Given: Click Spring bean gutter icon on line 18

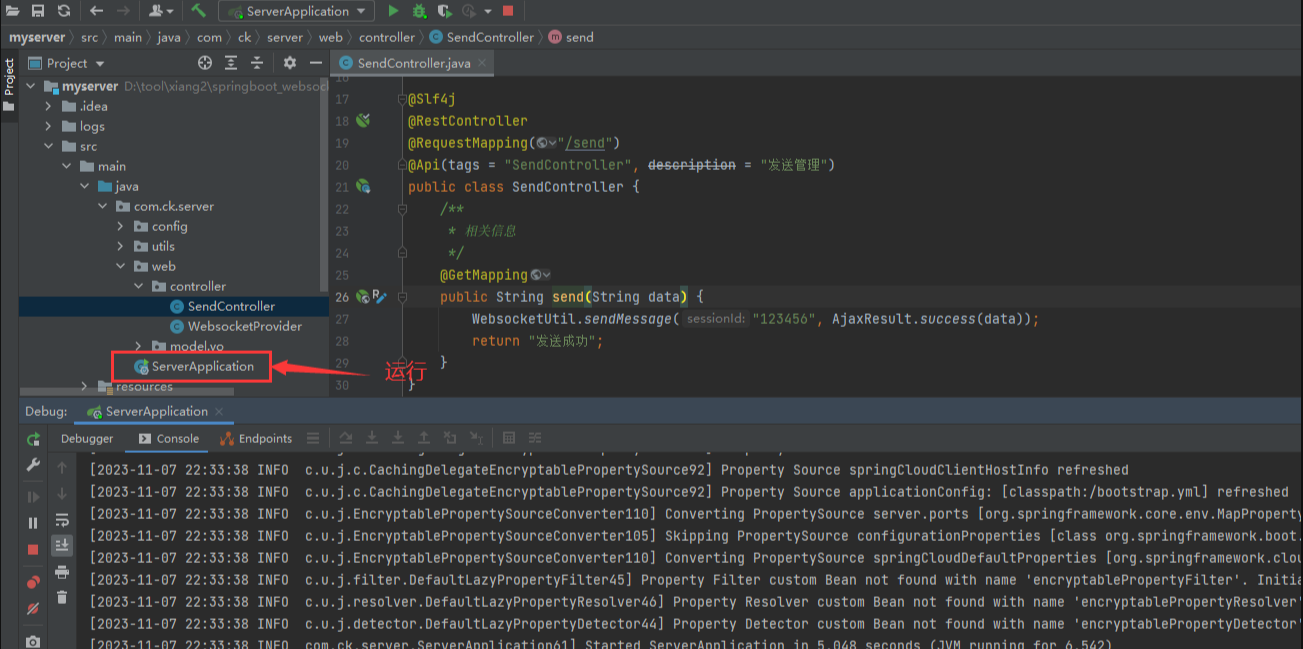Looking at the screenshot, I should click(x=363, y=120).
